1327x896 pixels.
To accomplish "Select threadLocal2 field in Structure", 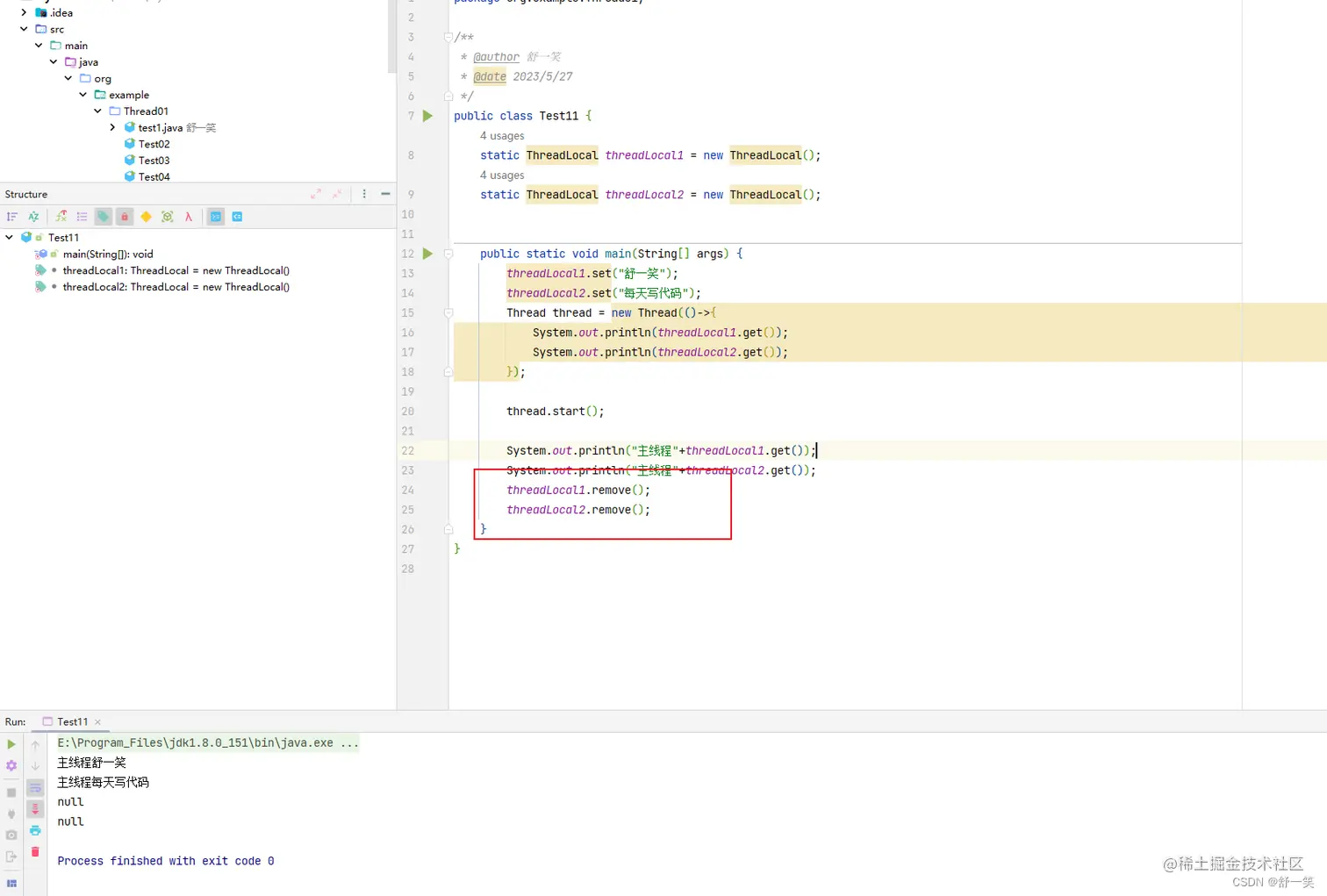I will click(x=176, y=287).
